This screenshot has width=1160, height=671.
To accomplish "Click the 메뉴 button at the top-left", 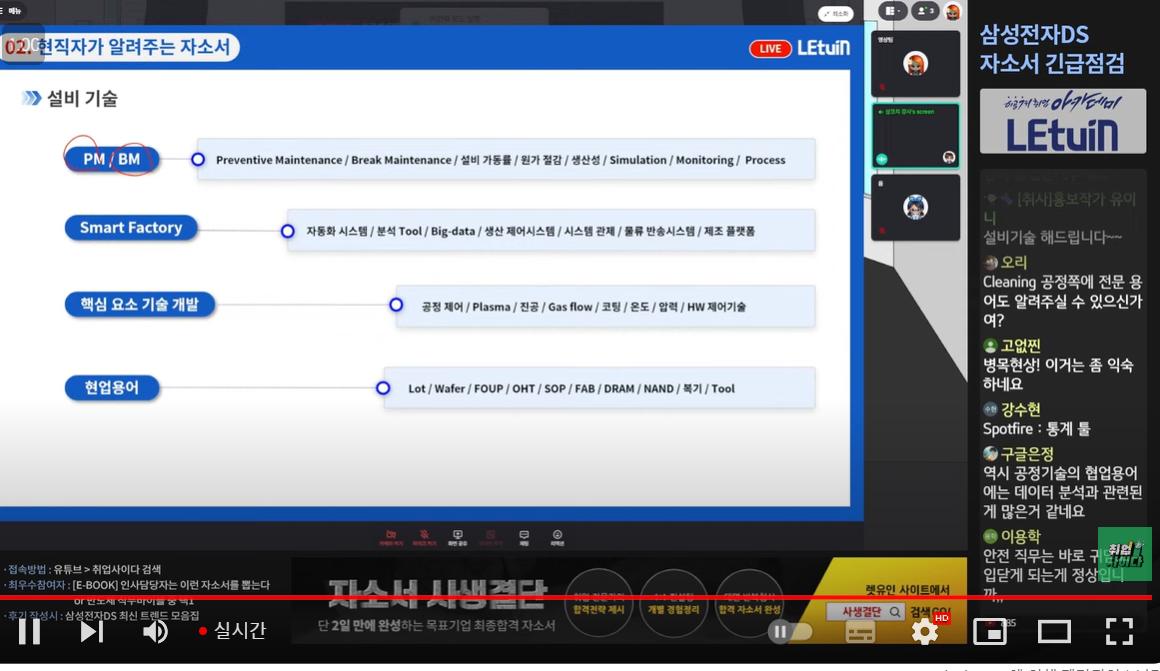I will click(13, 10).
